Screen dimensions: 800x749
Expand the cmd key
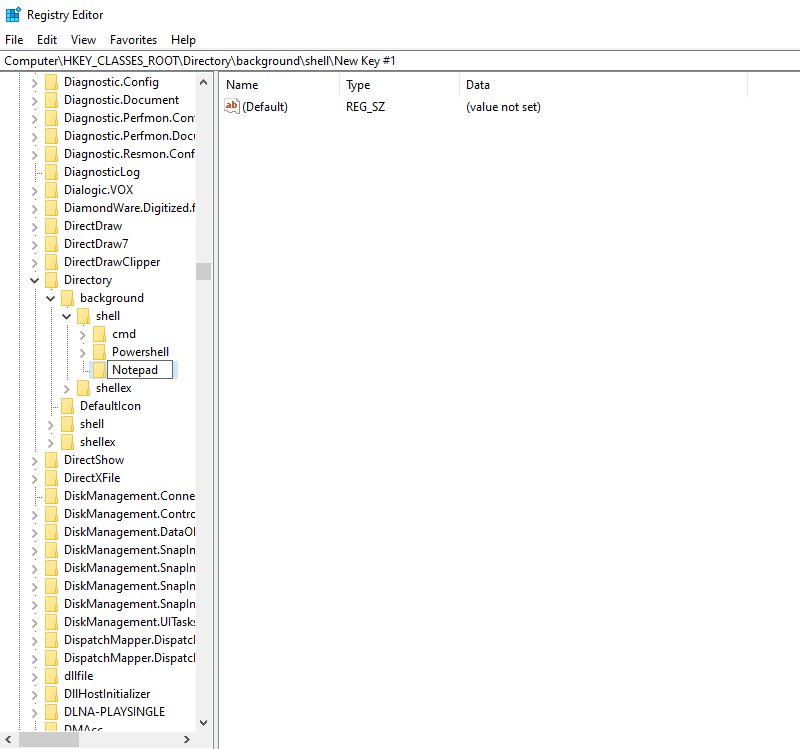[82, 333]
